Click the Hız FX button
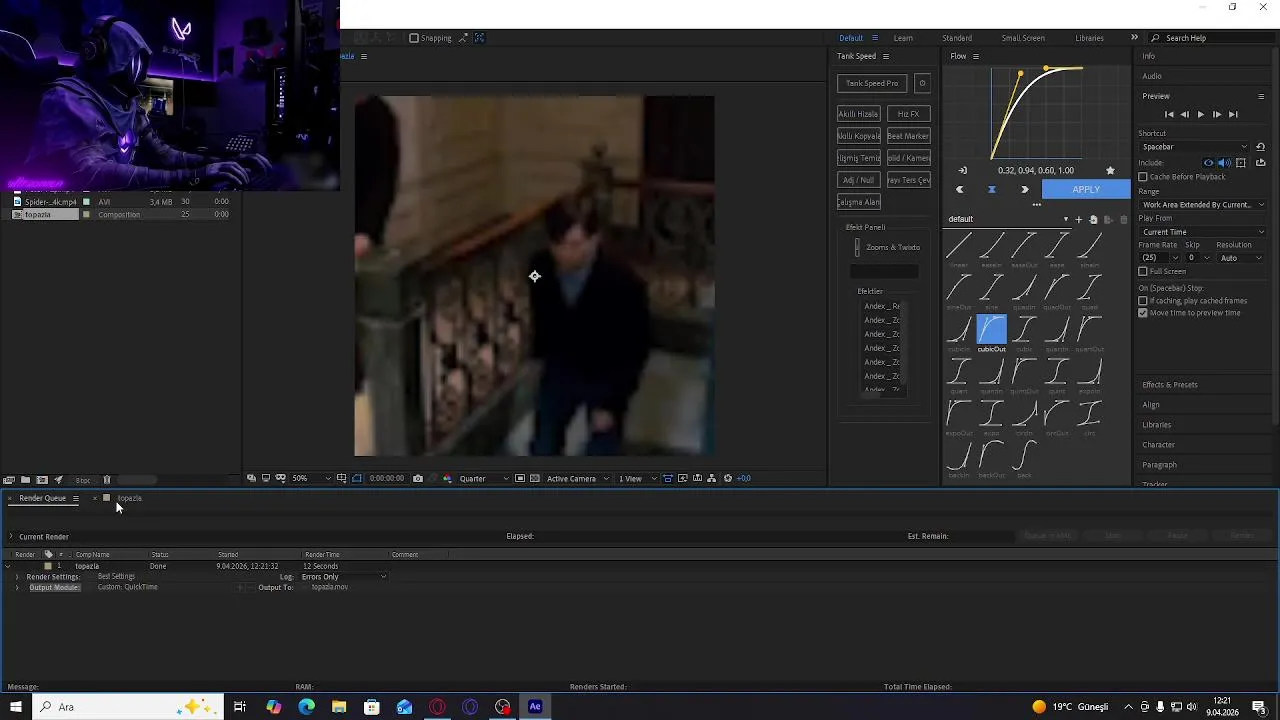Screen dimensions: 1280x720 point(908,114)
